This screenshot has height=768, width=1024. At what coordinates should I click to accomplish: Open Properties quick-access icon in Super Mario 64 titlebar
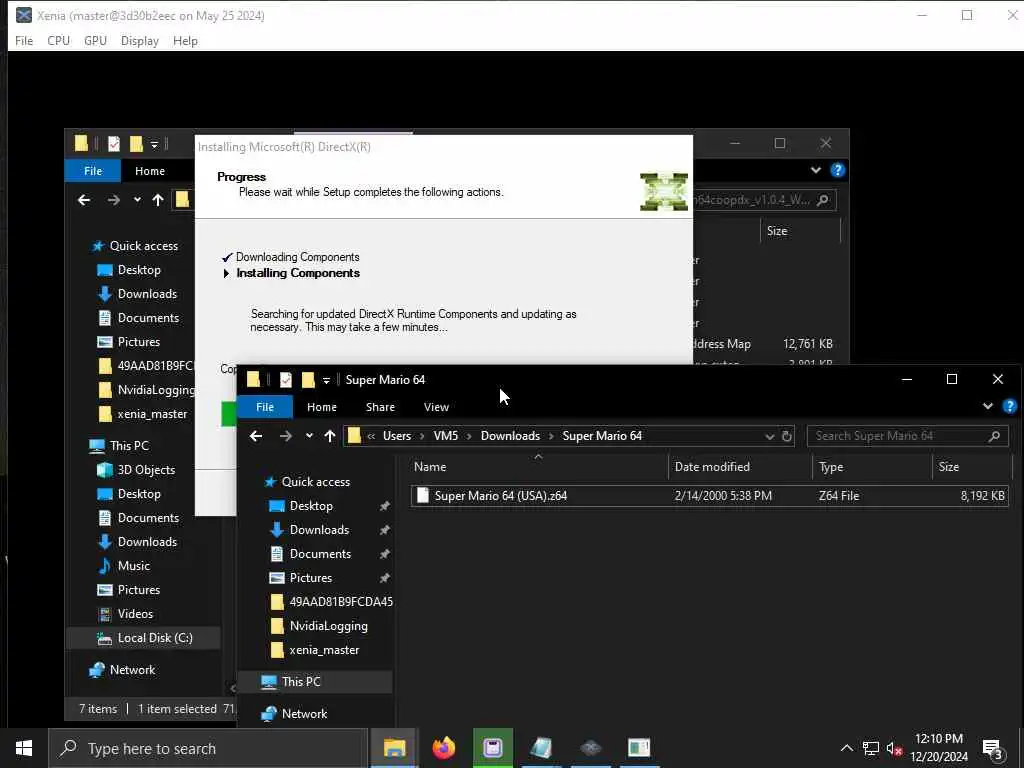[285, 379]
